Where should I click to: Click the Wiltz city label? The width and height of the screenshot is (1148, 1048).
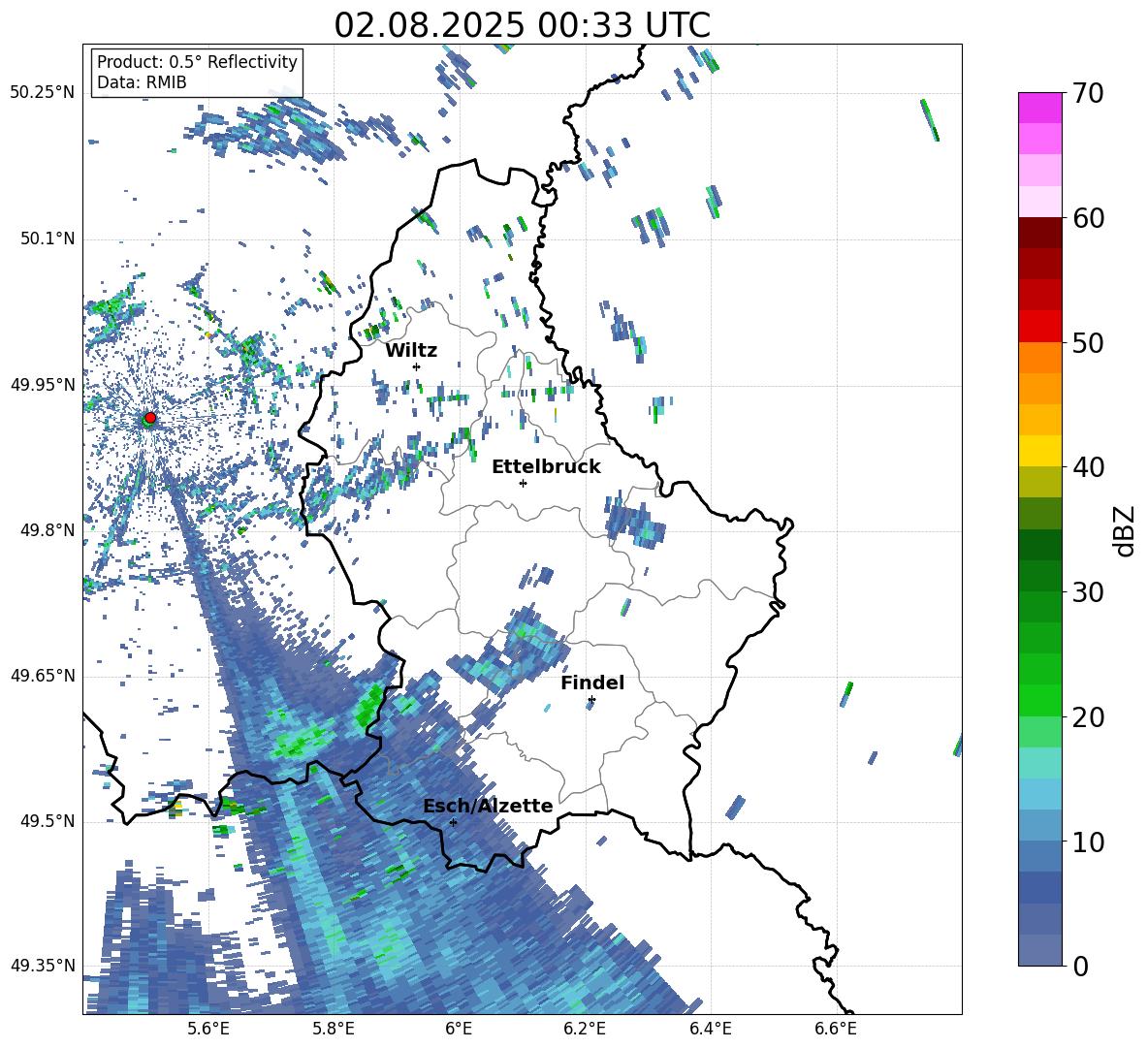coord(411,351)
